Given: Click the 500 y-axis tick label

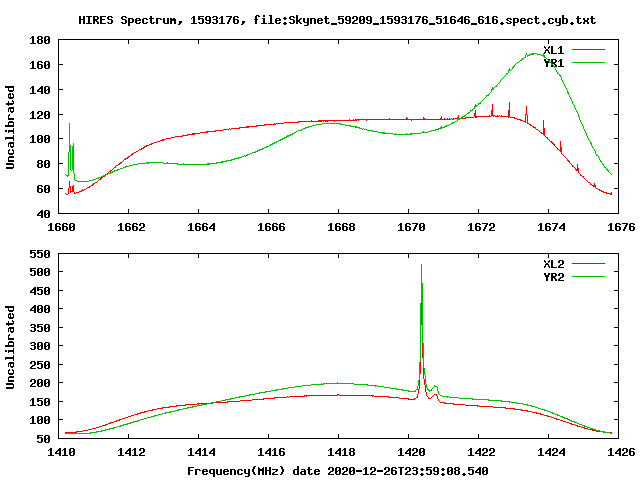Looking at the screenshot, I should click(40, 272).
